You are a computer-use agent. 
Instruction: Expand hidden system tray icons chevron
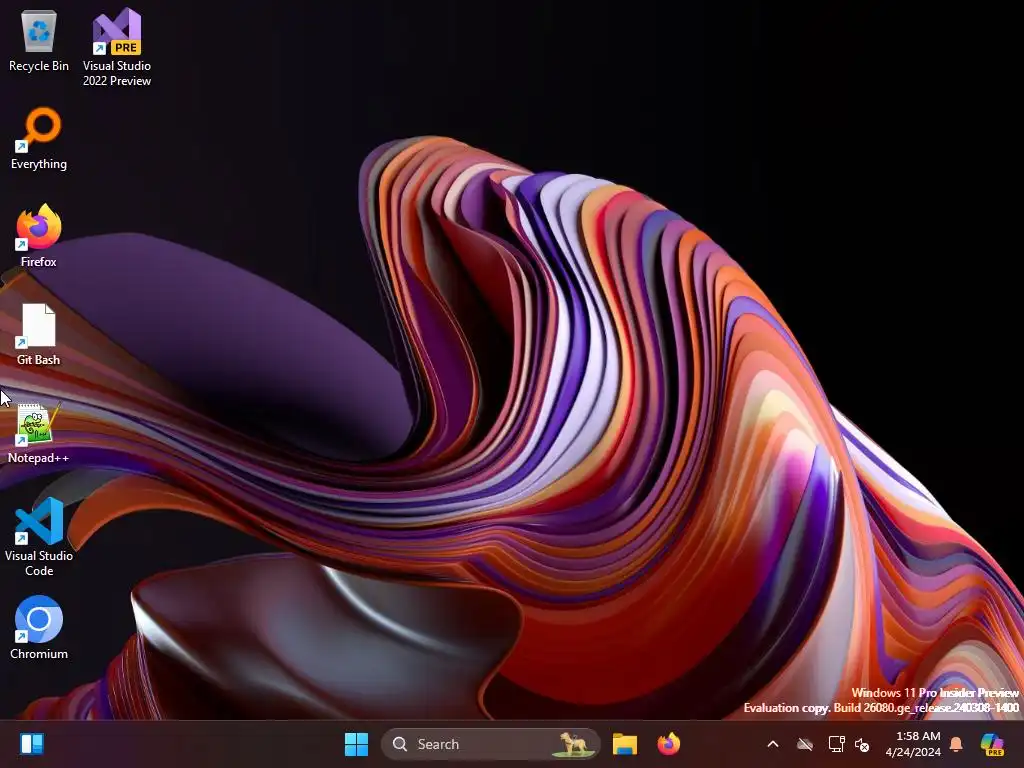tap(773, 744)
